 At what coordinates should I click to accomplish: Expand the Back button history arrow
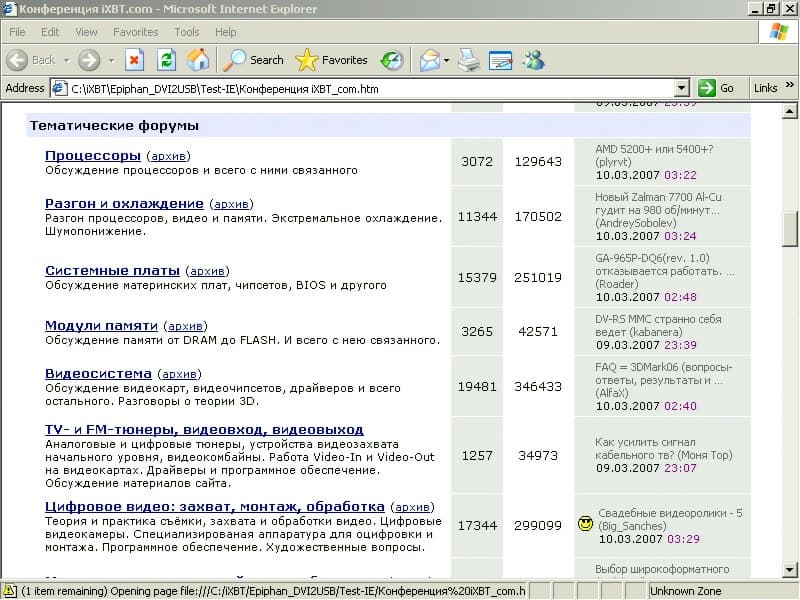tap(66, 60)
